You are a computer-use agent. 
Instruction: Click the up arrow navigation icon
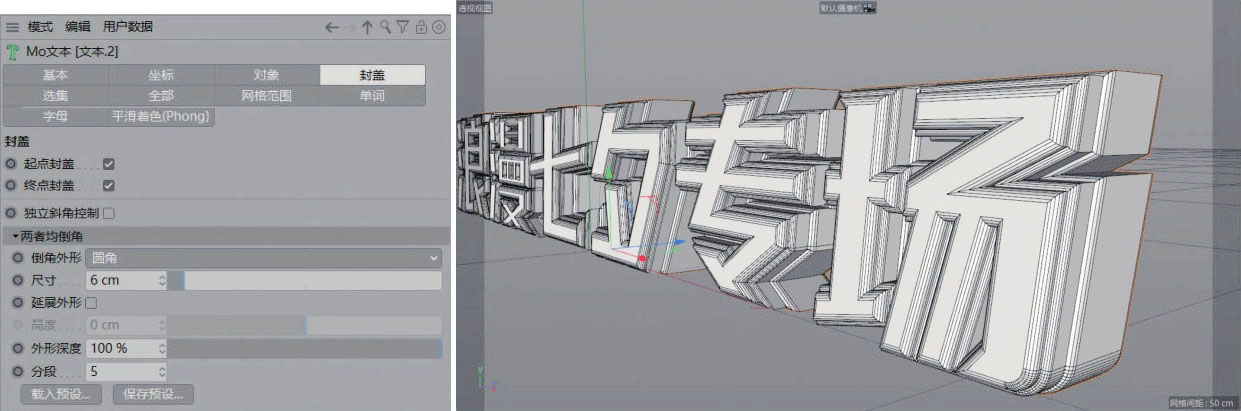(367, 27)
